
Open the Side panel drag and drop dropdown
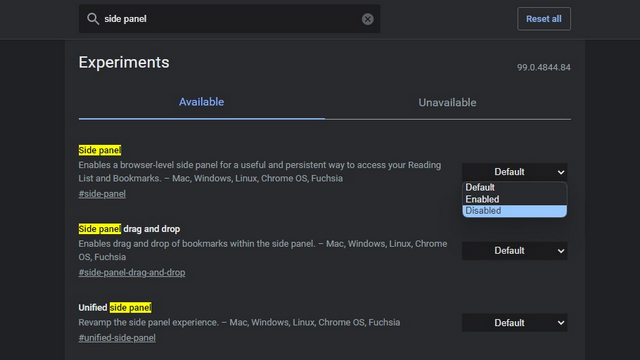[x=514, y=251]
